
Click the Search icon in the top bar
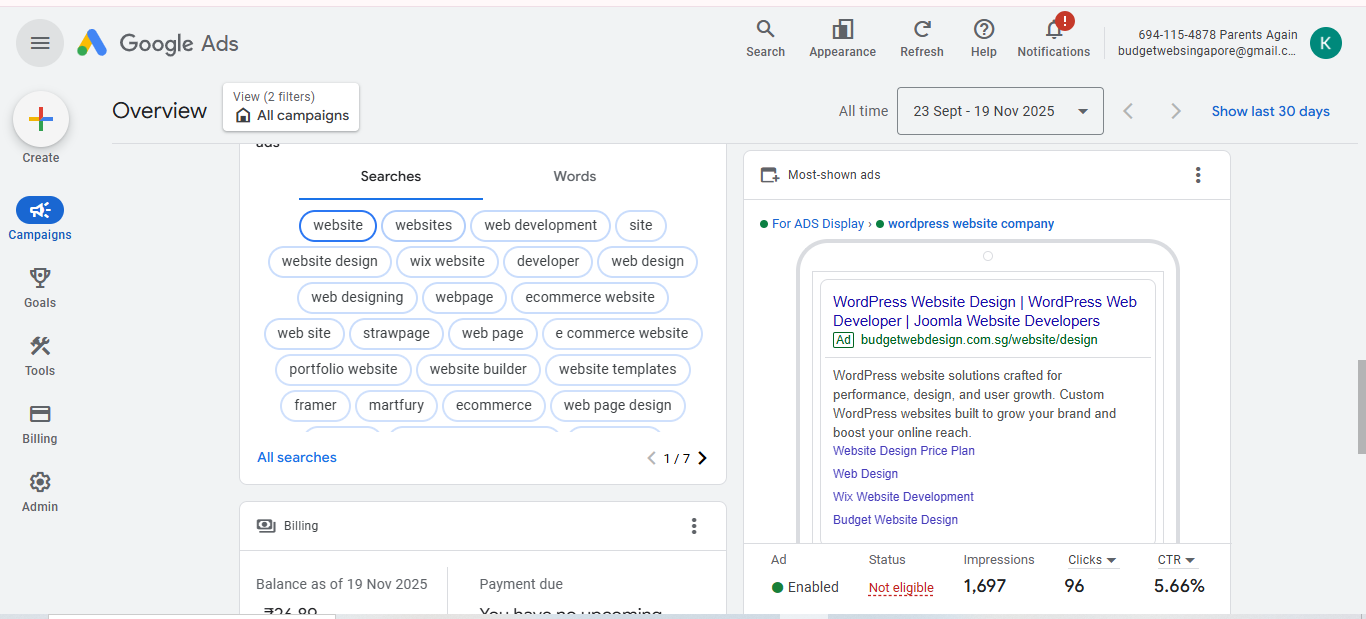[x=765, y=32]
